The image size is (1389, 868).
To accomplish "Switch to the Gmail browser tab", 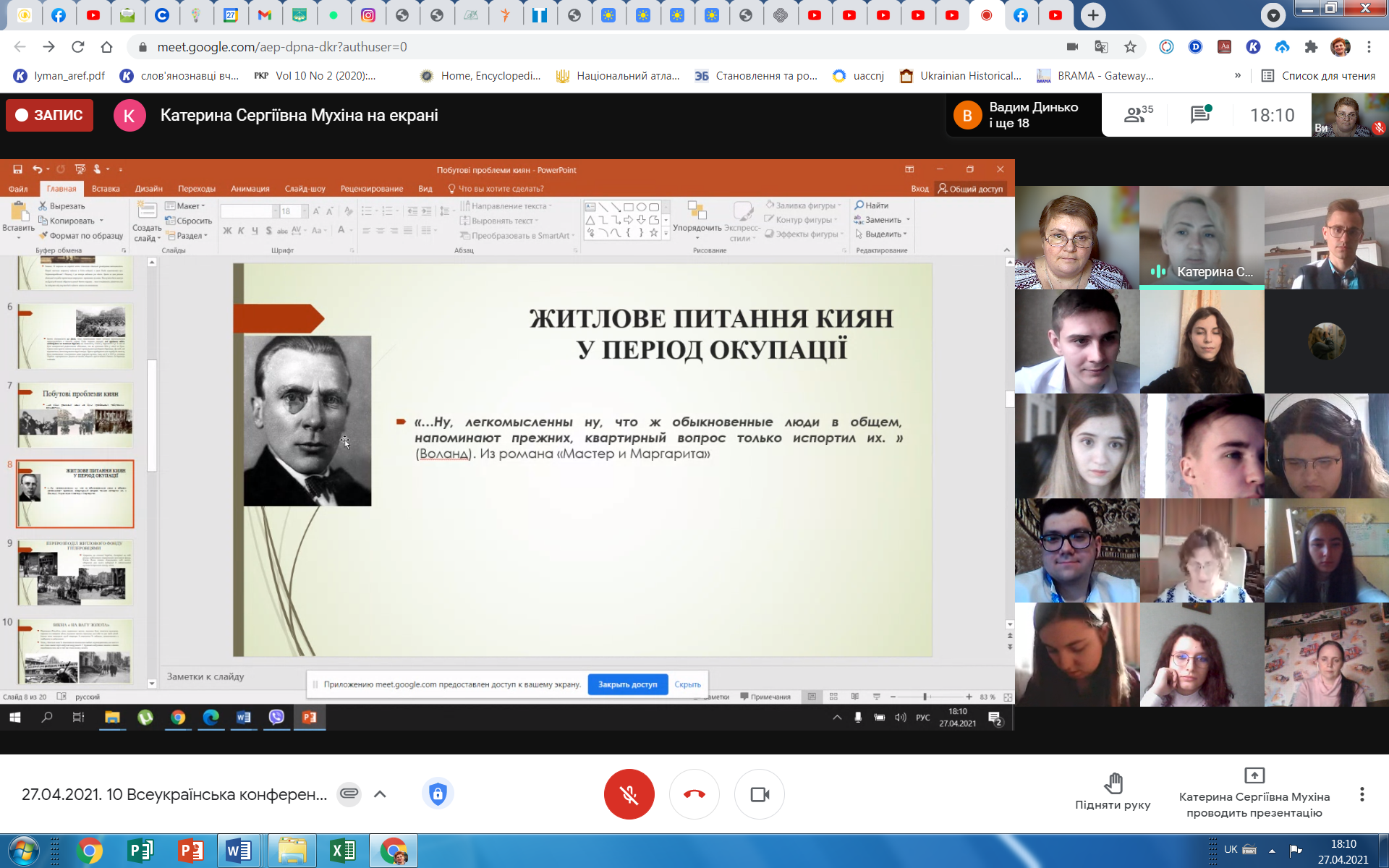I will pyautogui.click(x=265, y=15).
